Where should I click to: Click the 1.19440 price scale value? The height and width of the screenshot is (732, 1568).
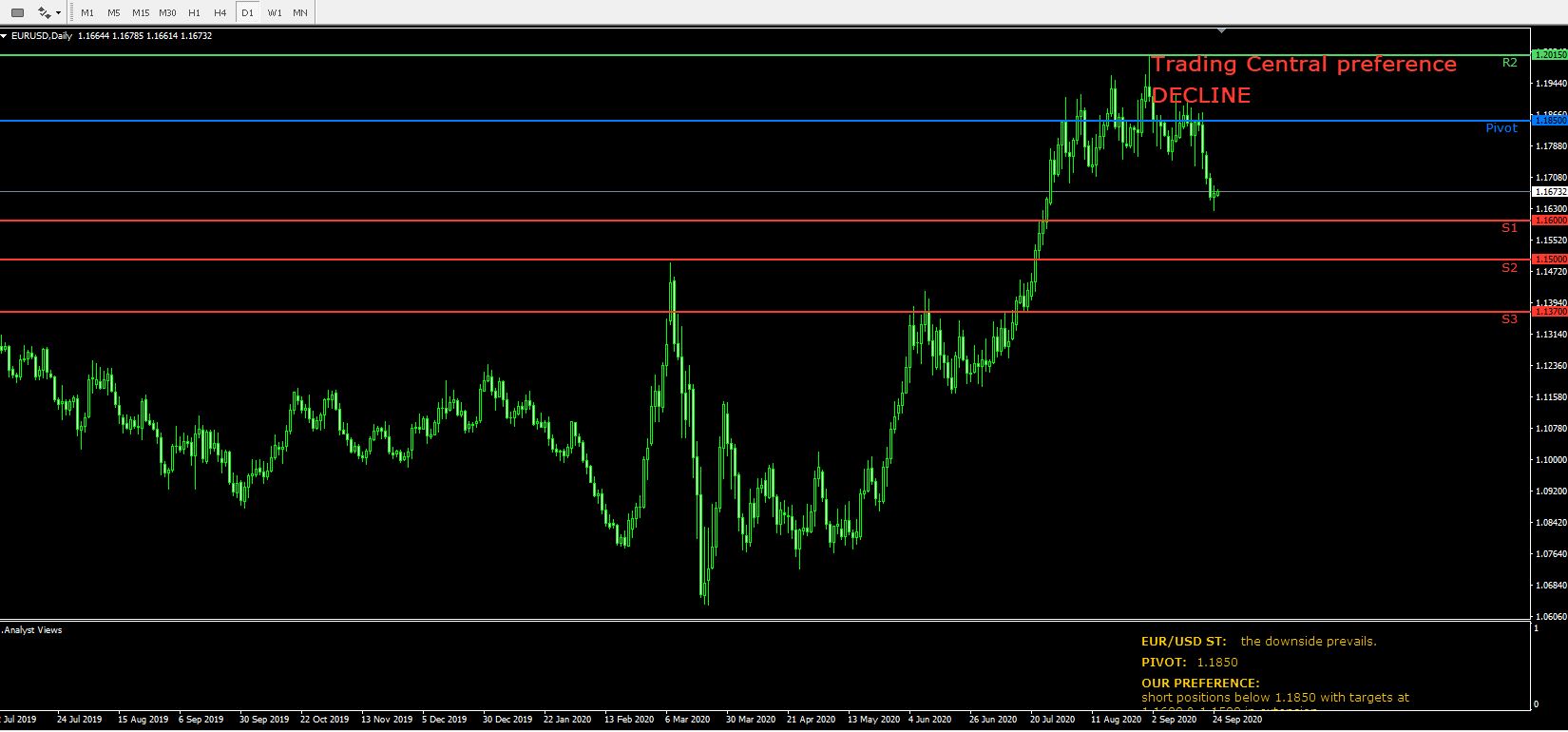1550,84
